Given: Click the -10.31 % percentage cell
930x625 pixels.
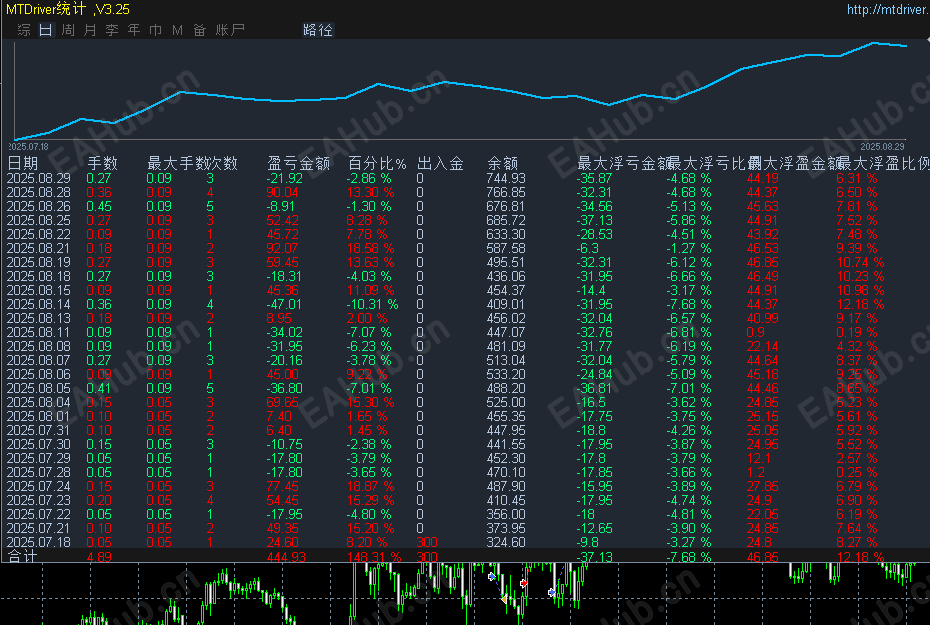Looking at the screenshot, I should [x=372, y=304].
